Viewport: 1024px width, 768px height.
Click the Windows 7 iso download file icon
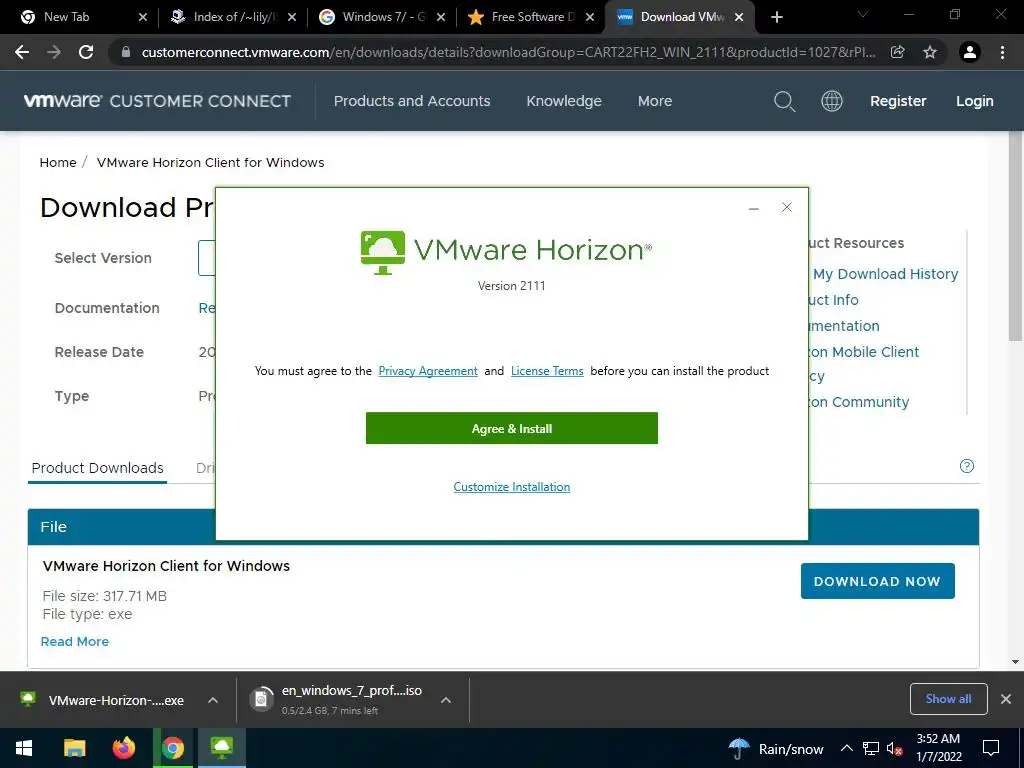[x=261, y=699]
